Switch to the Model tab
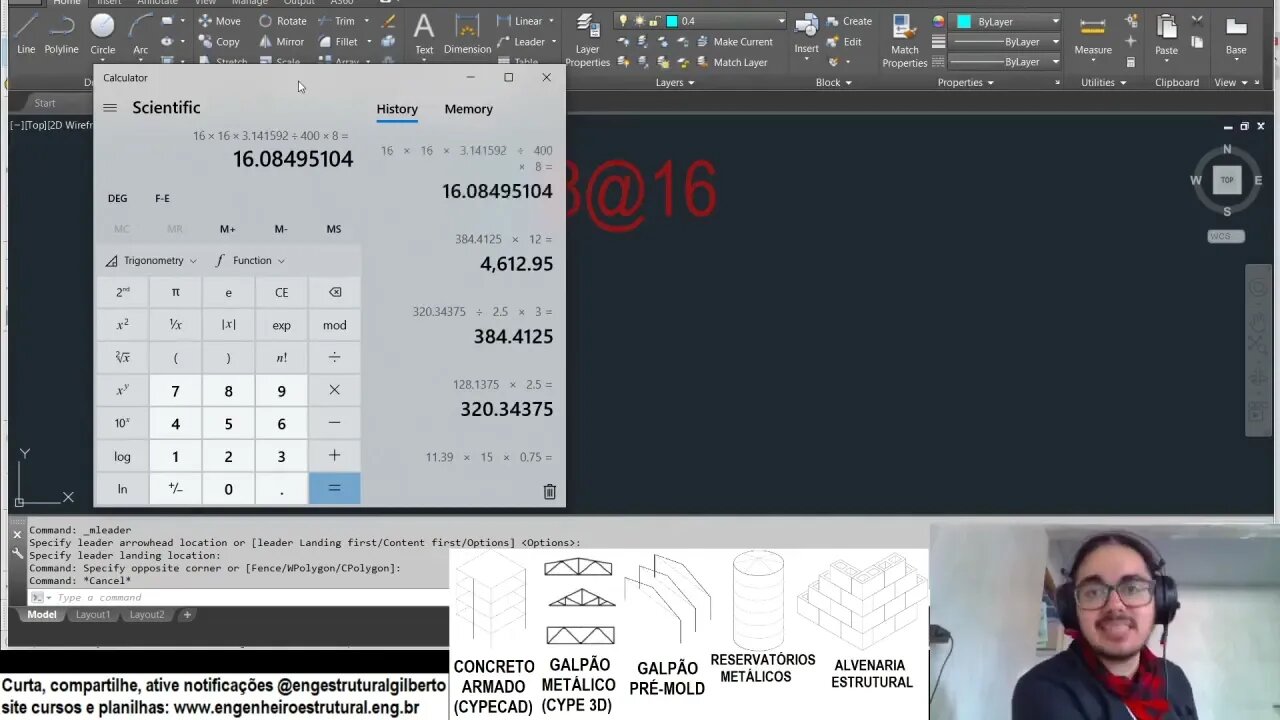 (42, 614)
